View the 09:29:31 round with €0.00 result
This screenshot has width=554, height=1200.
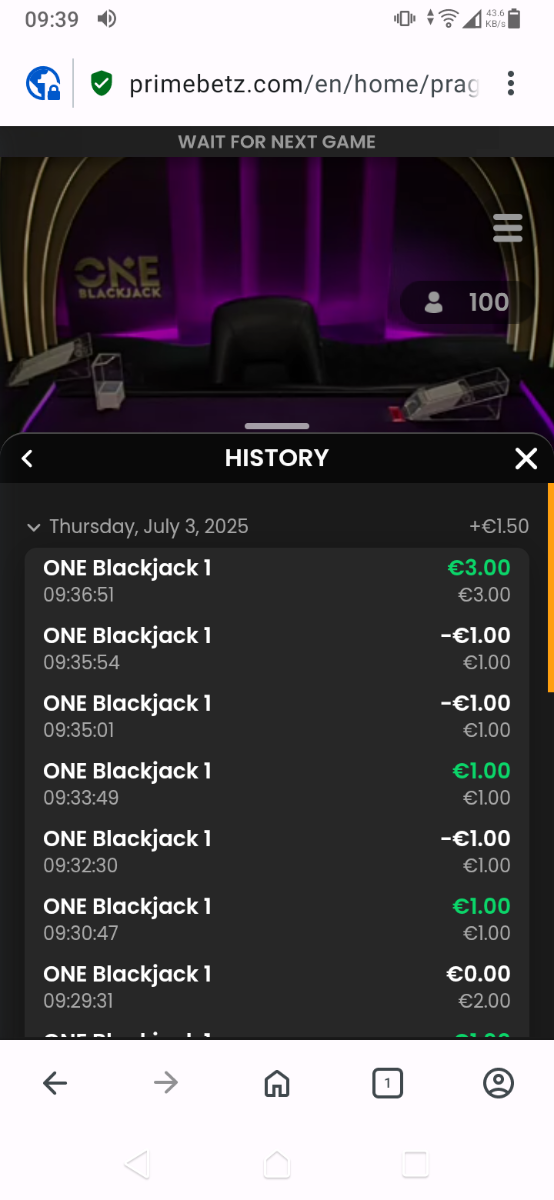[276, 987]
